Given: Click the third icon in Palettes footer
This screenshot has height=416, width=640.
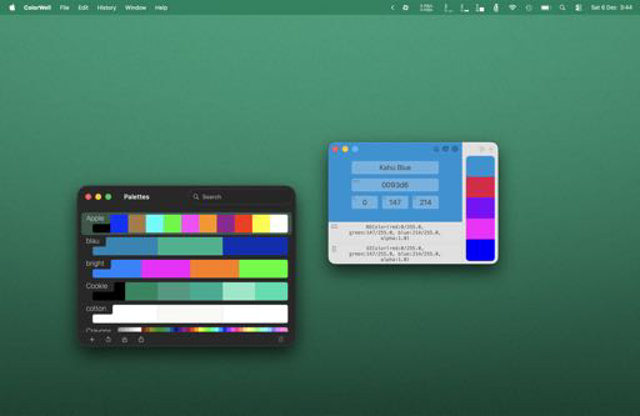Looking at the screenshot, I should click(x=124, y=339).
